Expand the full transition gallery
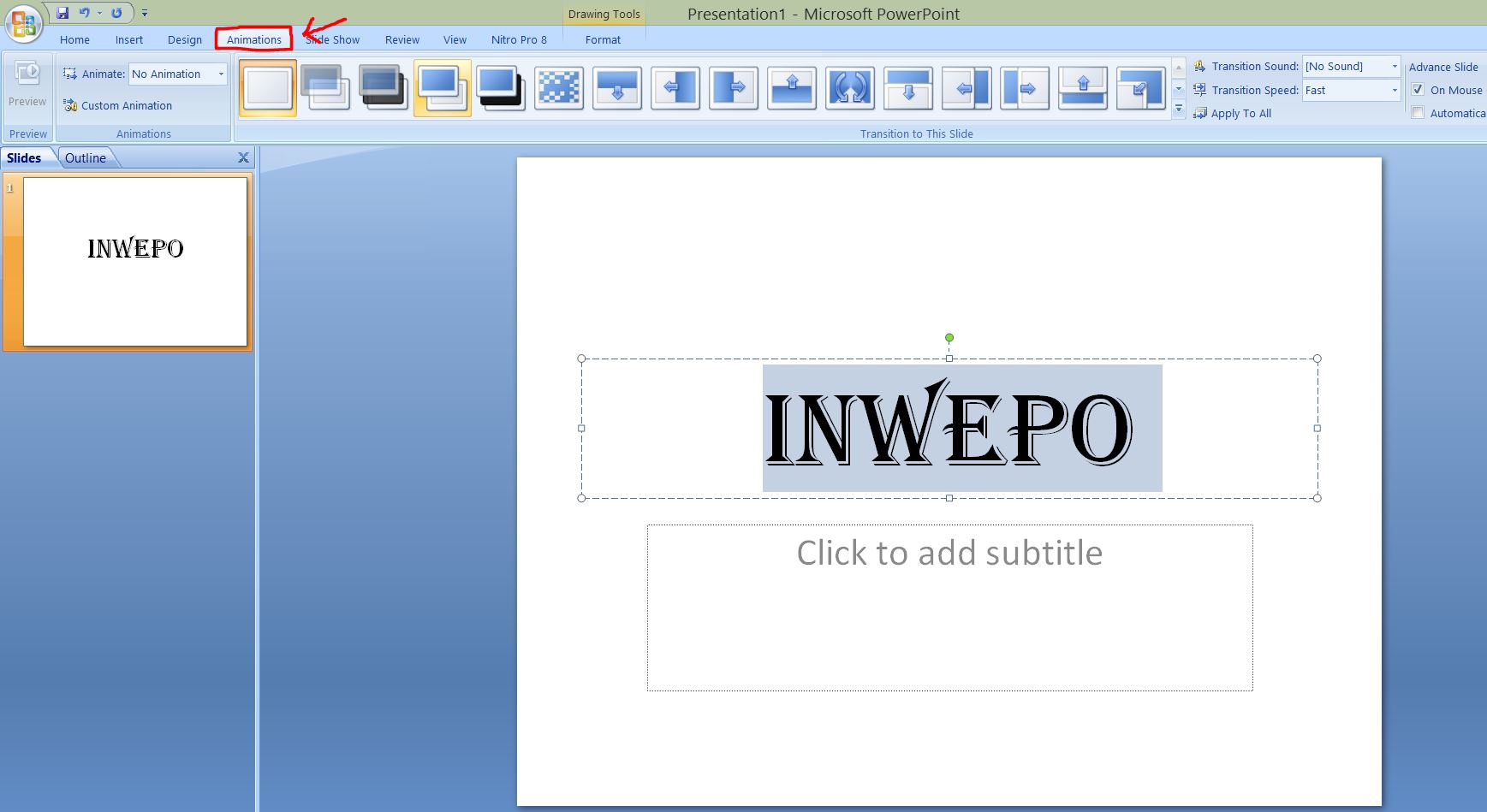The height and width of the screenshot is (812, 1487). pos(1179,110)
